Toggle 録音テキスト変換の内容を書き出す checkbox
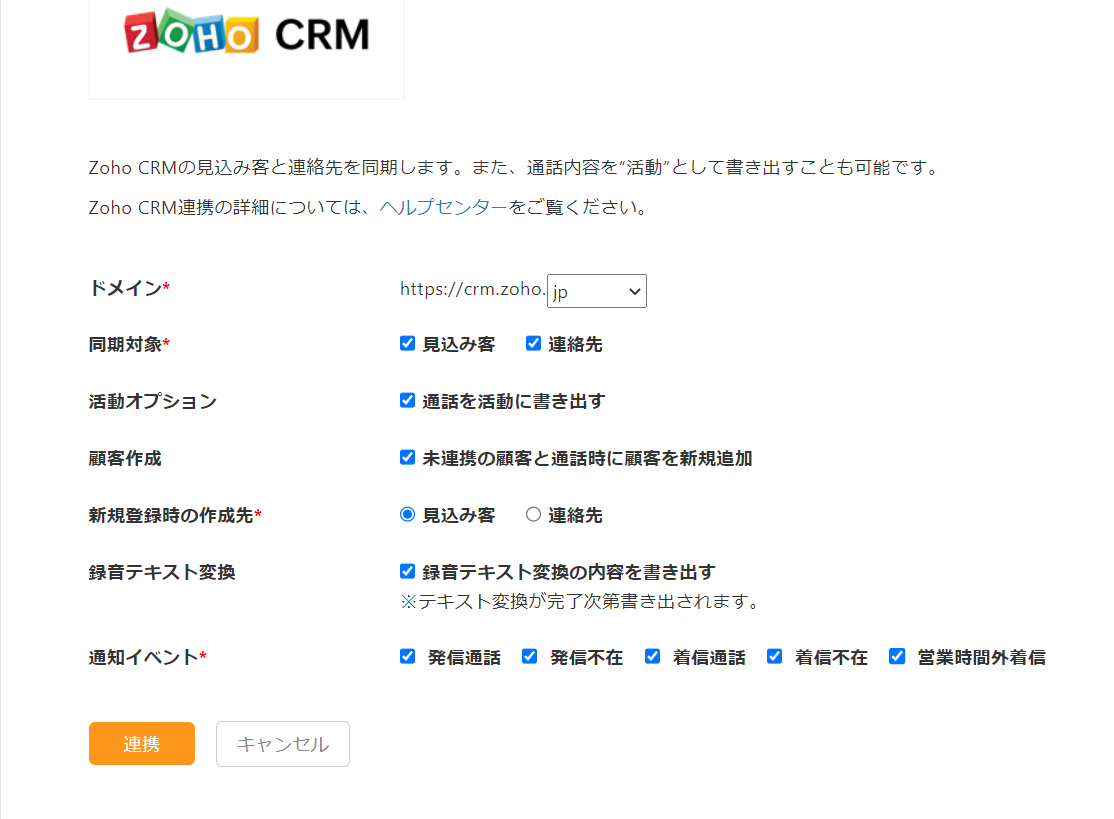The width and height of the screenshot is (1114, 819). pos(407,571)
